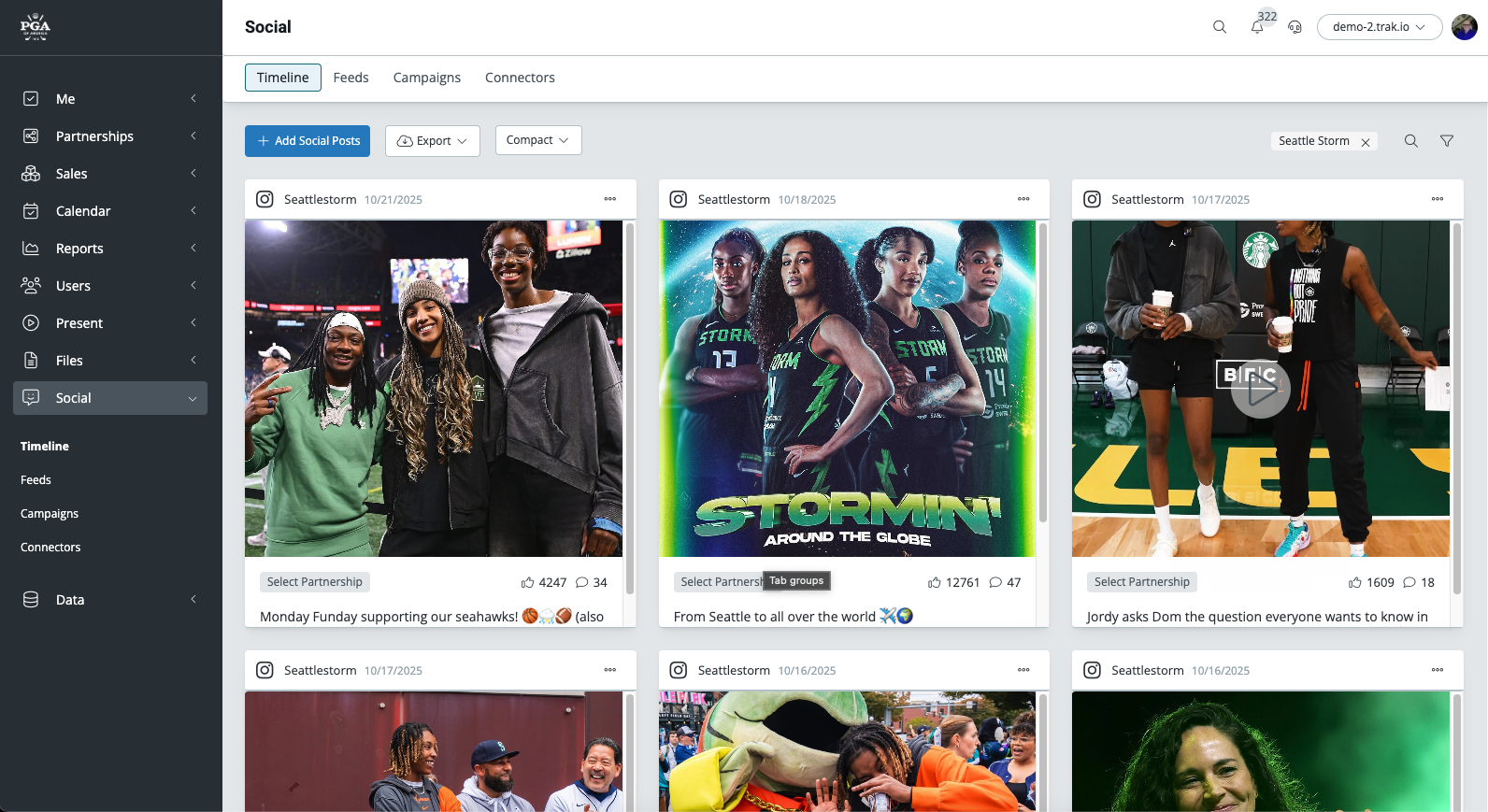Click the Users people icon
The height and width of the screenshot is (812, 1488).
[x=31, y=286]
